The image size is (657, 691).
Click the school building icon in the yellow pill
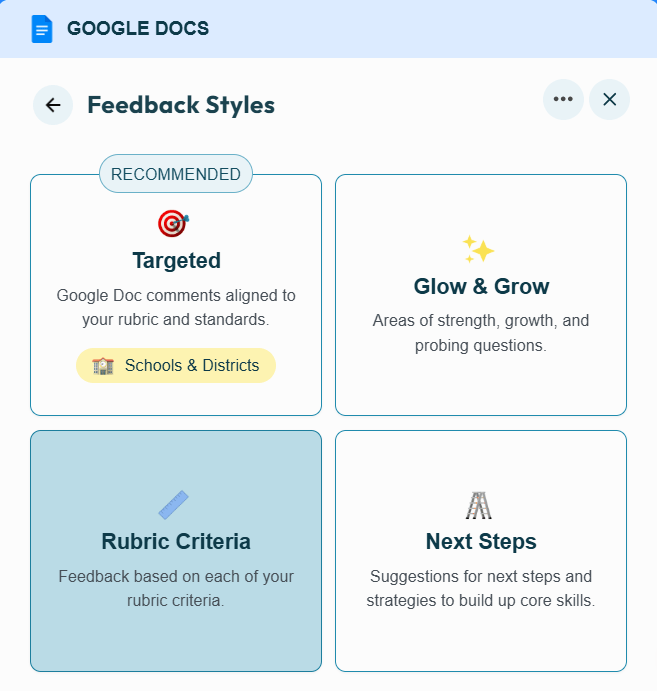click(x=103, y=366)
